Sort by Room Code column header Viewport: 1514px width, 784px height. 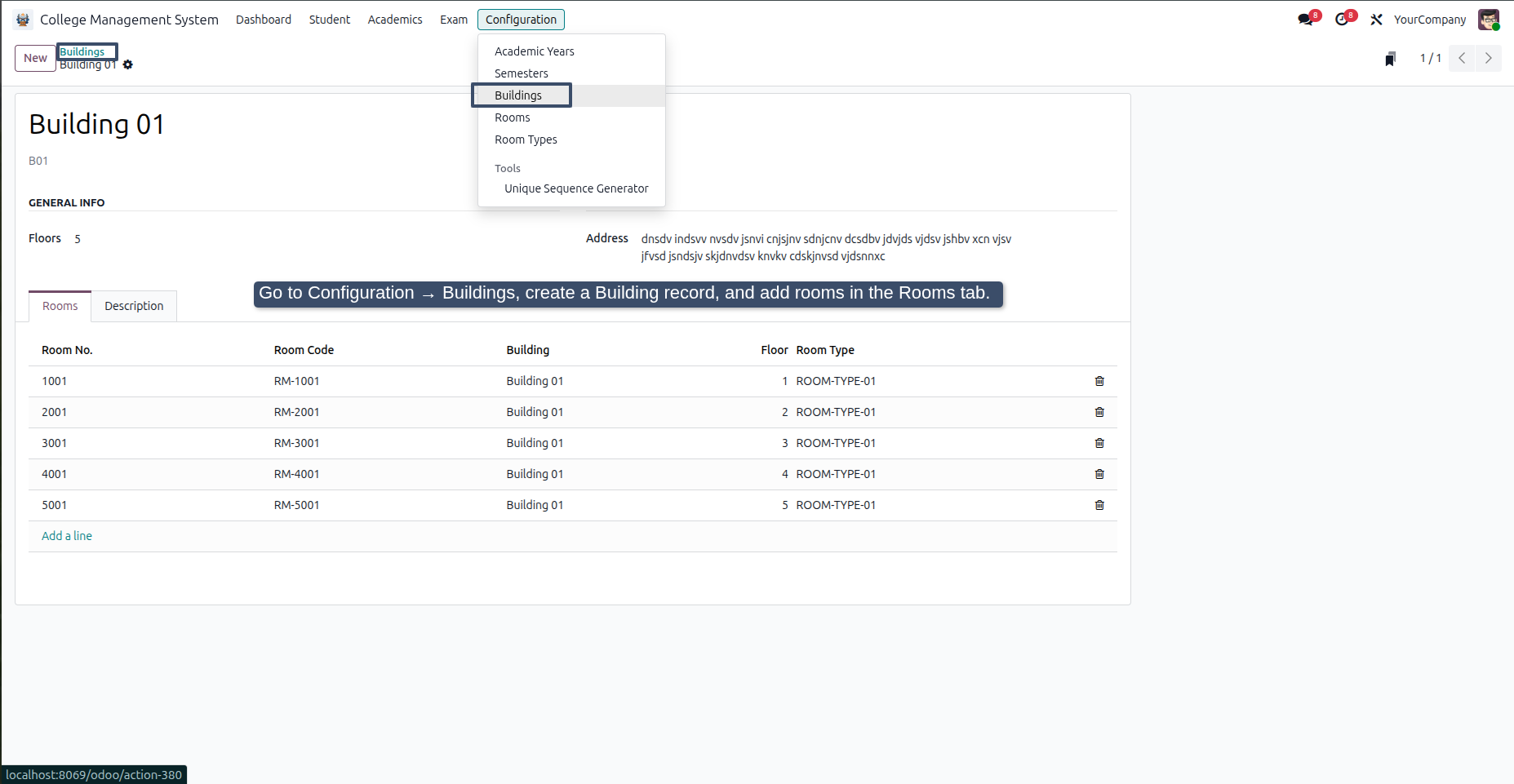(304, 350)
